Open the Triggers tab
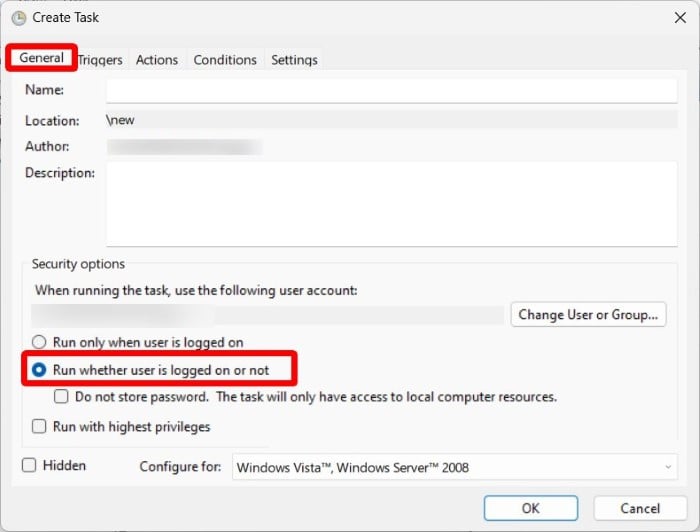The width and height of the screenshot is (700, 532). tap(100, 60)
